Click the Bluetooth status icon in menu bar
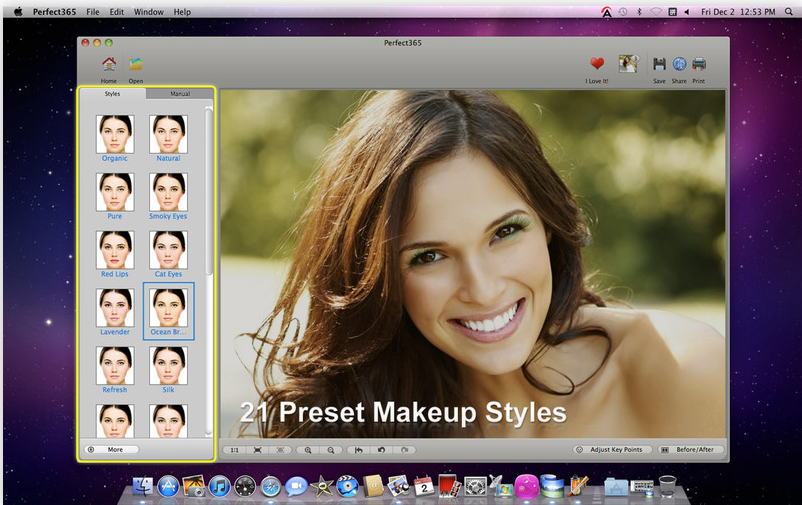 639,12
